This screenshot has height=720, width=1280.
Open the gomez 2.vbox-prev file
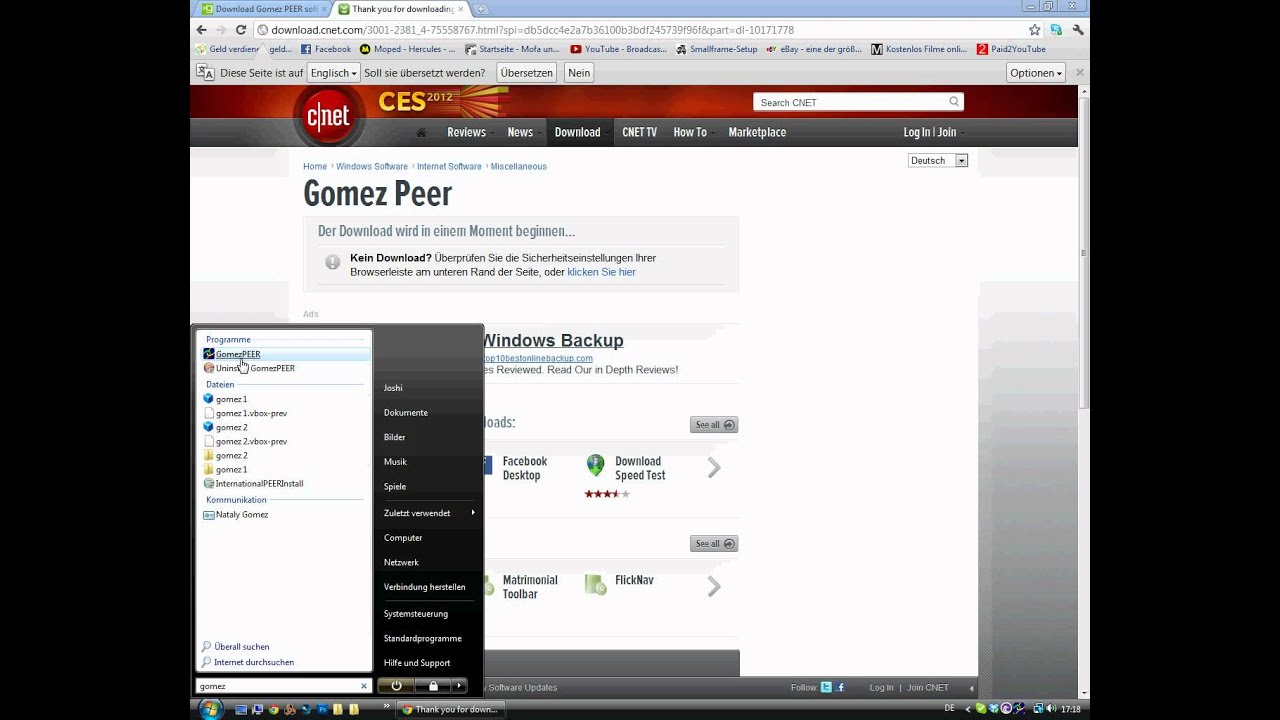[x=251, y=441]
